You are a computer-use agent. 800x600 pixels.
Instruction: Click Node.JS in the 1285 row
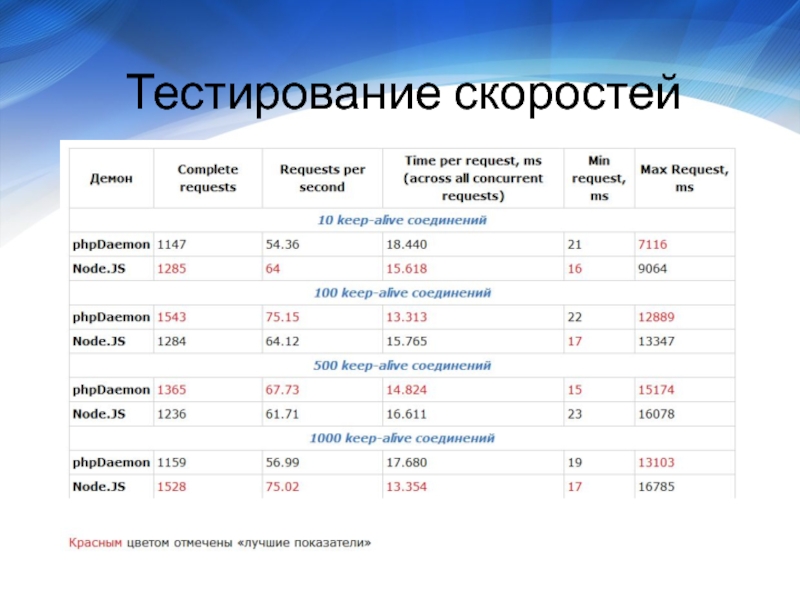coord(99,269)
